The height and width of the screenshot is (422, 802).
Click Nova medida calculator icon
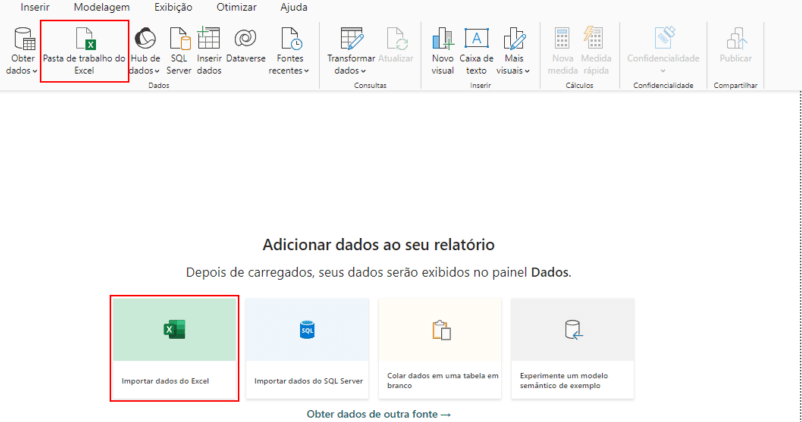click(562, 38)
